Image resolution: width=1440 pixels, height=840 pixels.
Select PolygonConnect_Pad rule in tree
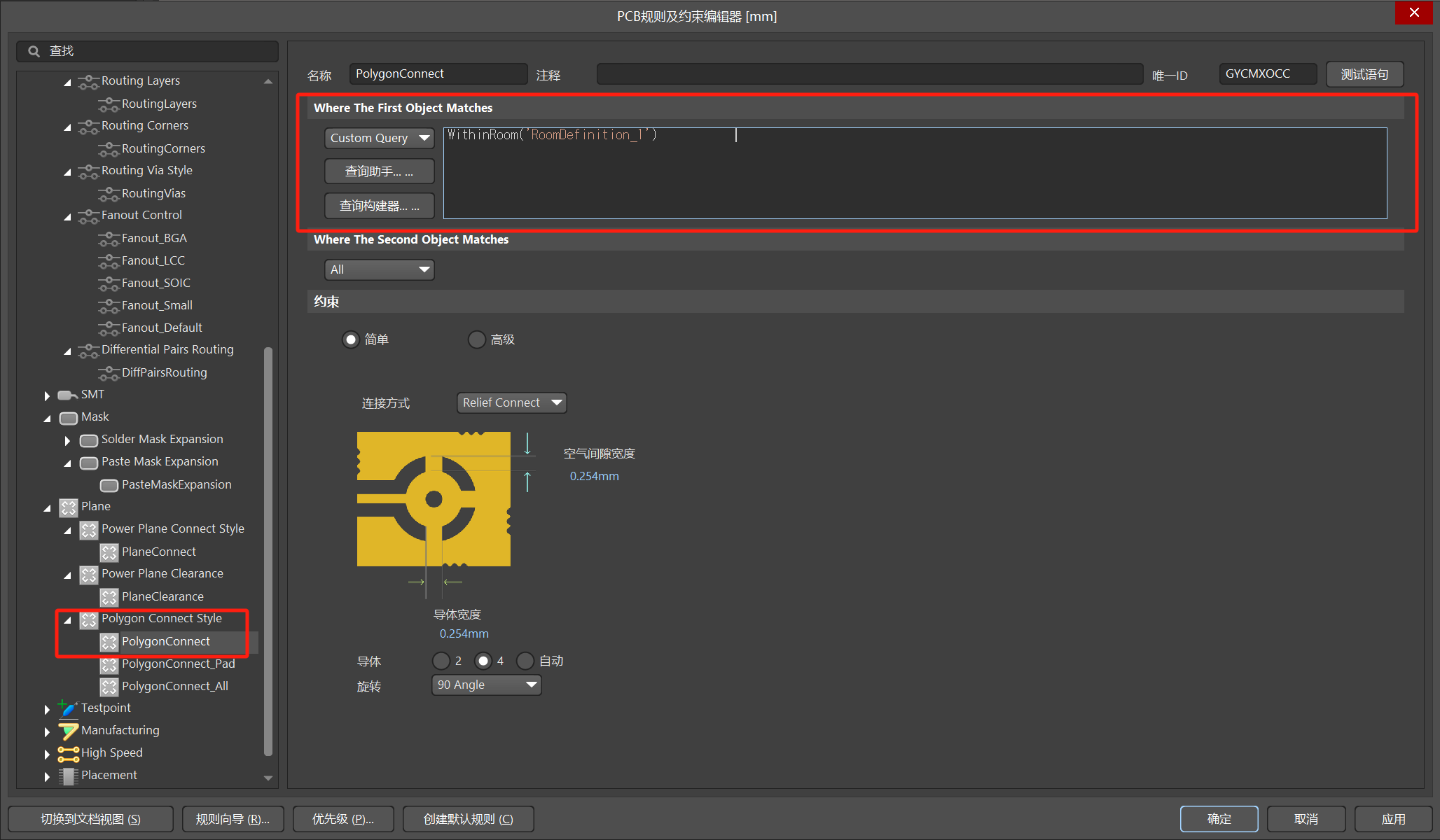click(x=178, y=664)
